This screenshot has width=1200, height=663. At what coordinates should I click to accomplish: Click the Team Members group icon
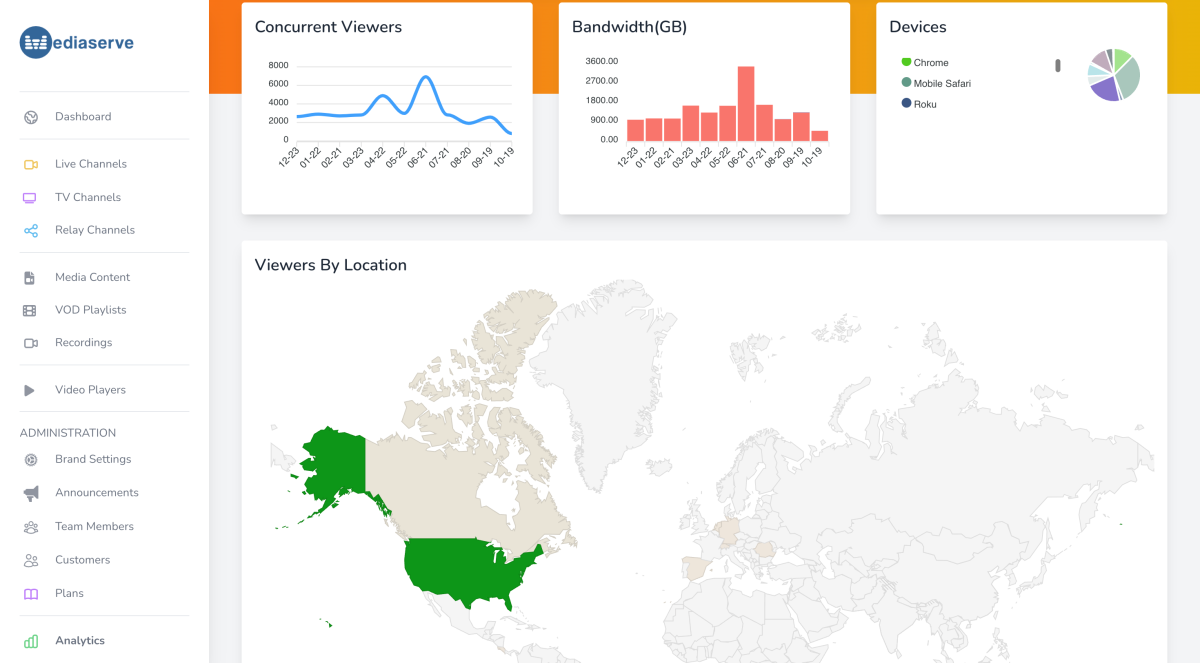pyautogui.click(x=31, y=527)
